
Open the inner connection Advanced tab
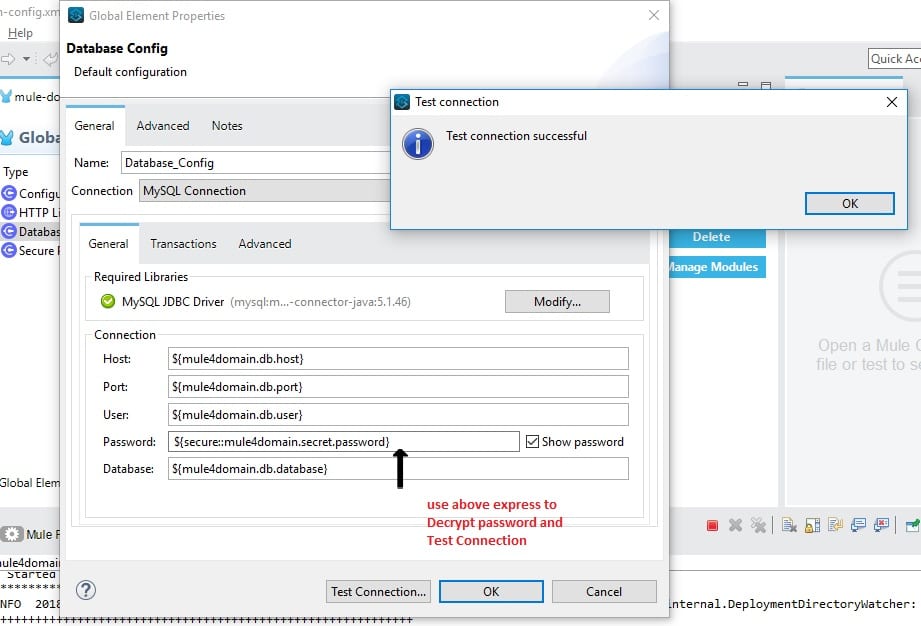tap(265, 244)
